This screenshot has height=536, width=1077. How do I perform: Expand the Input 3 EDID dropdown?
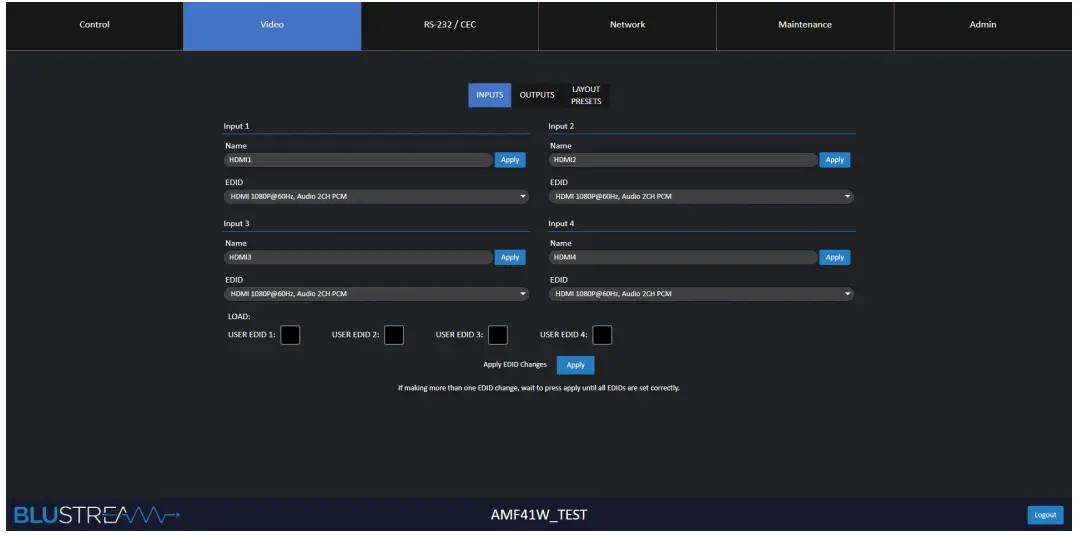[376, 294]
